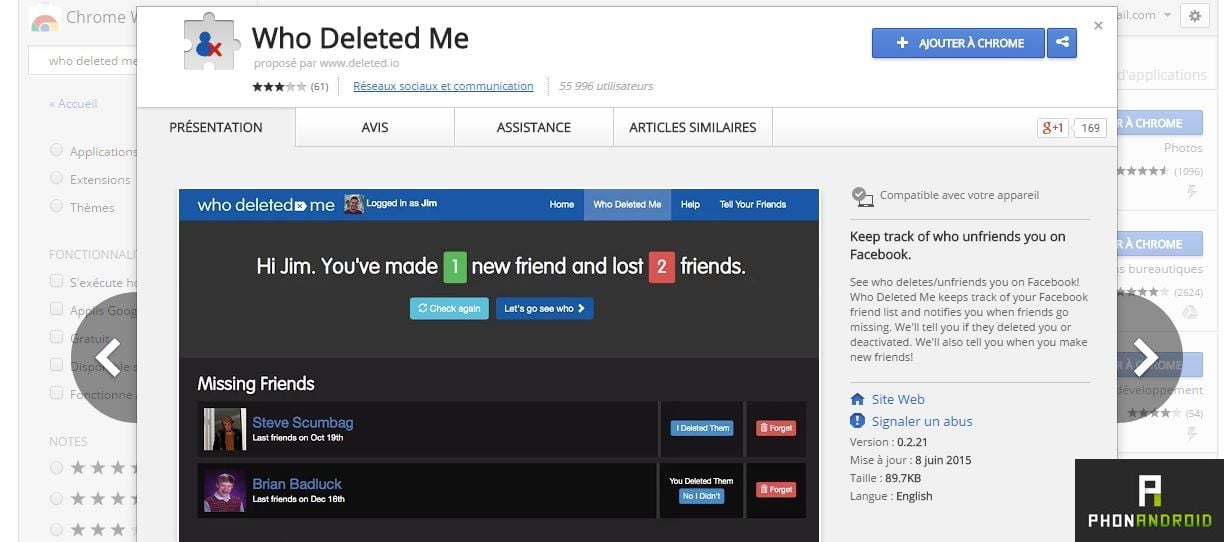Click the home icon beside Site Web
Viewport: 1224px width, 542px height.
pos(857,399)
